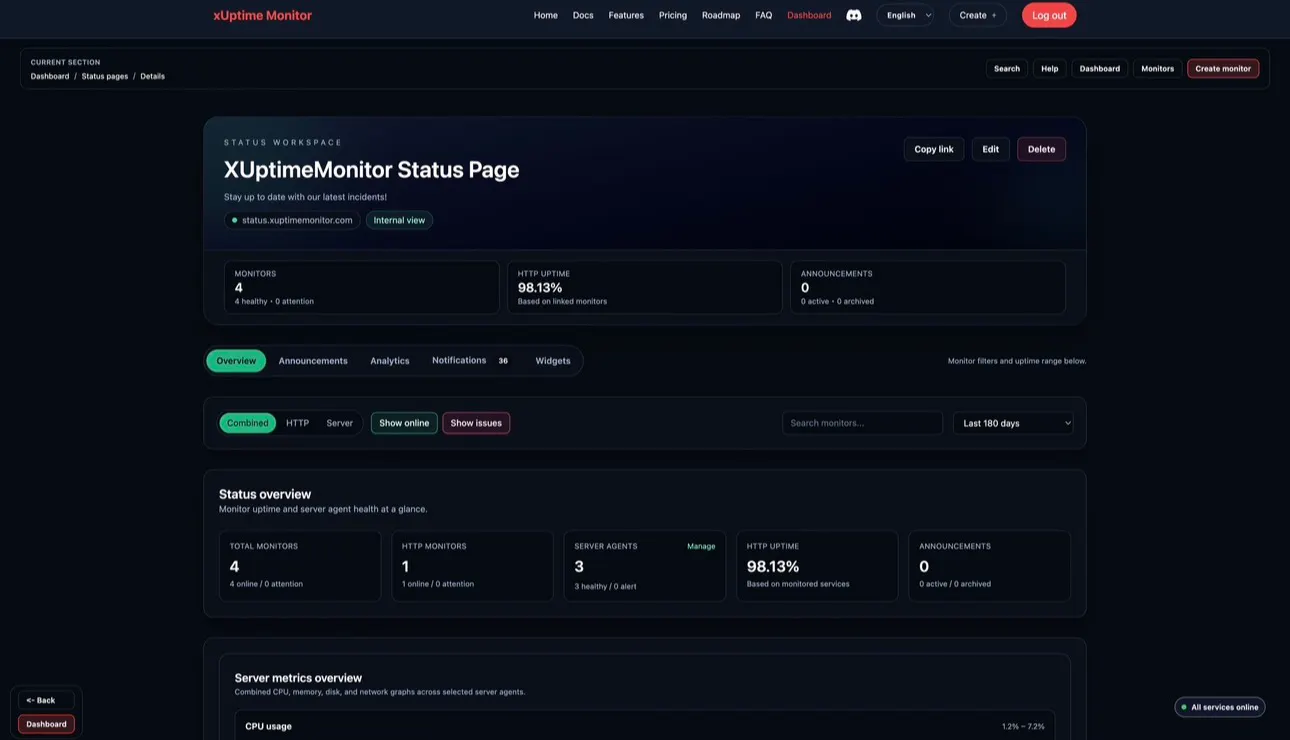Open the Features nav link
The image size is (1290, 740).
626,15
